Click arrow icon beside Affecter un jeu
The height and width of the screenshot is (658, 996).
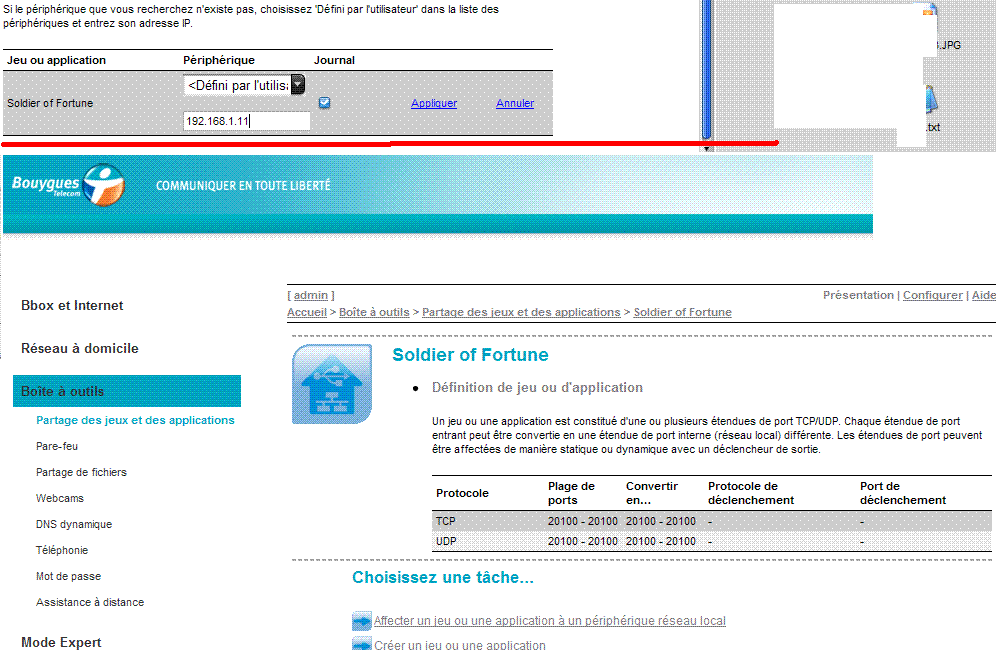(361, 621)
